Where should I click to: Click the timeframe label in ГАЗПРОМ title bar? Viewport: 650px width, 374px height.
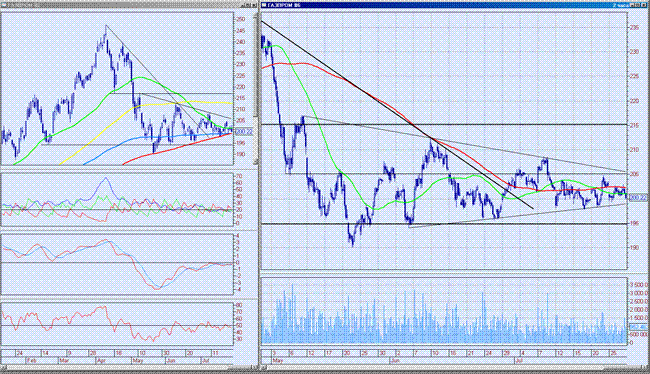click(620, 5)
